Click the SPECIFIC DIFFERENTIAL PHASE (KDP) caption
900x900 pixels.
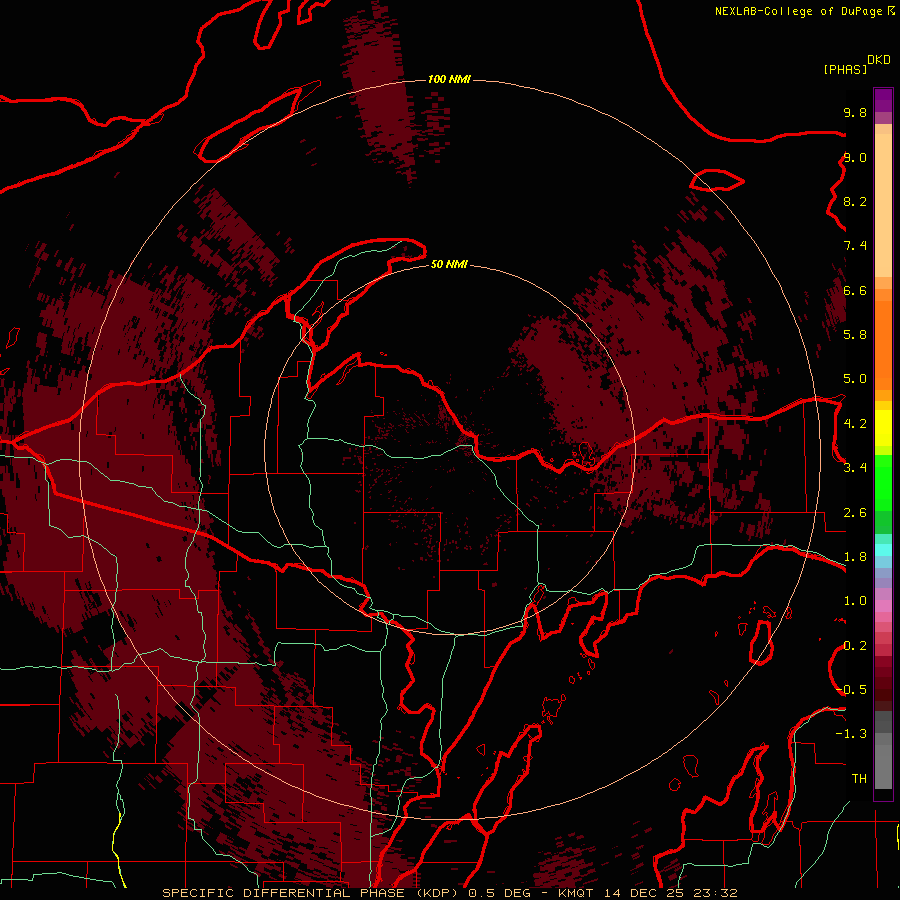[x=309, y=893]
